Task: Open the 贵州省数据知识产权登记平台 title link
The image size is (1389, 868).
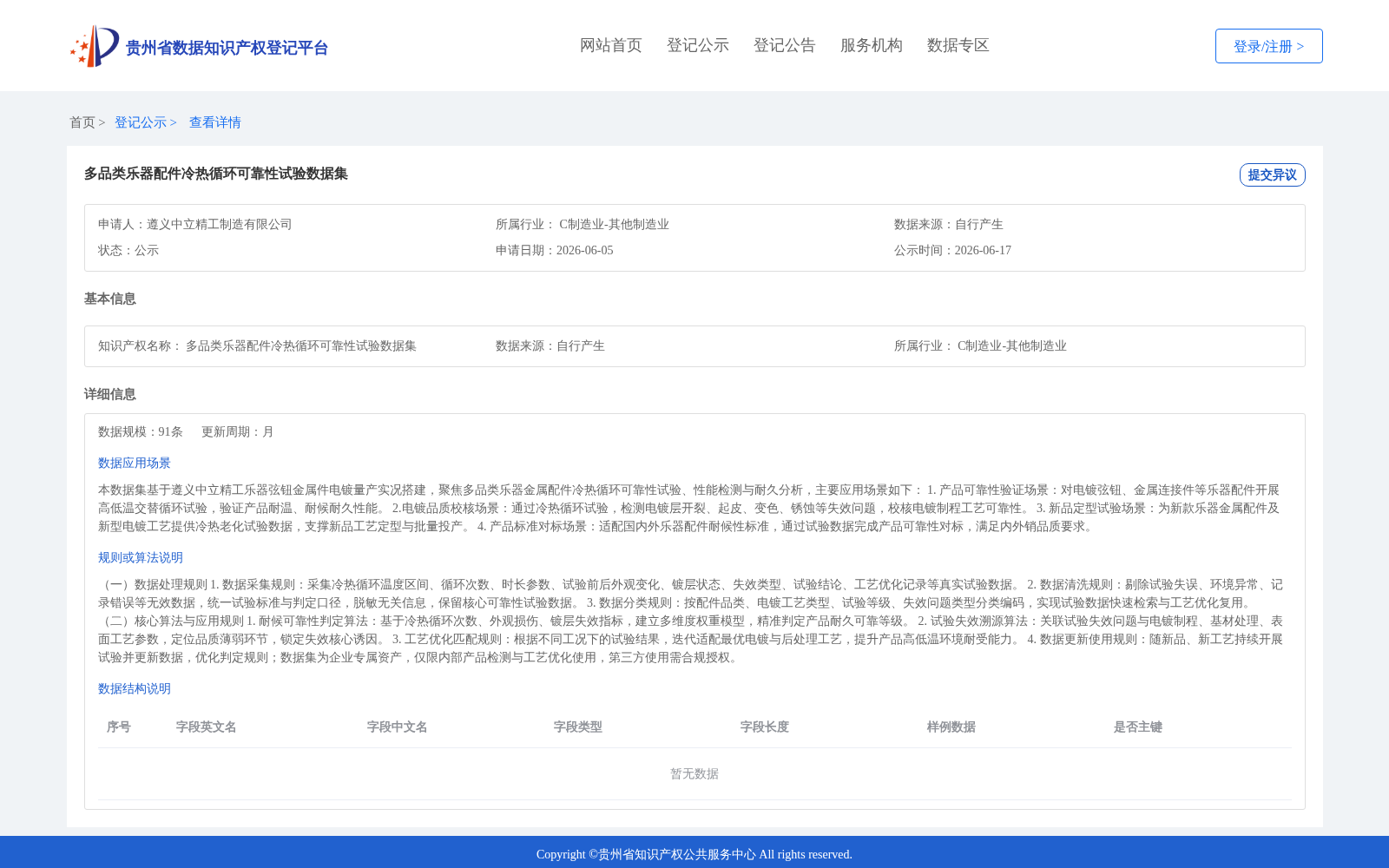Action: tap(227, 48)
